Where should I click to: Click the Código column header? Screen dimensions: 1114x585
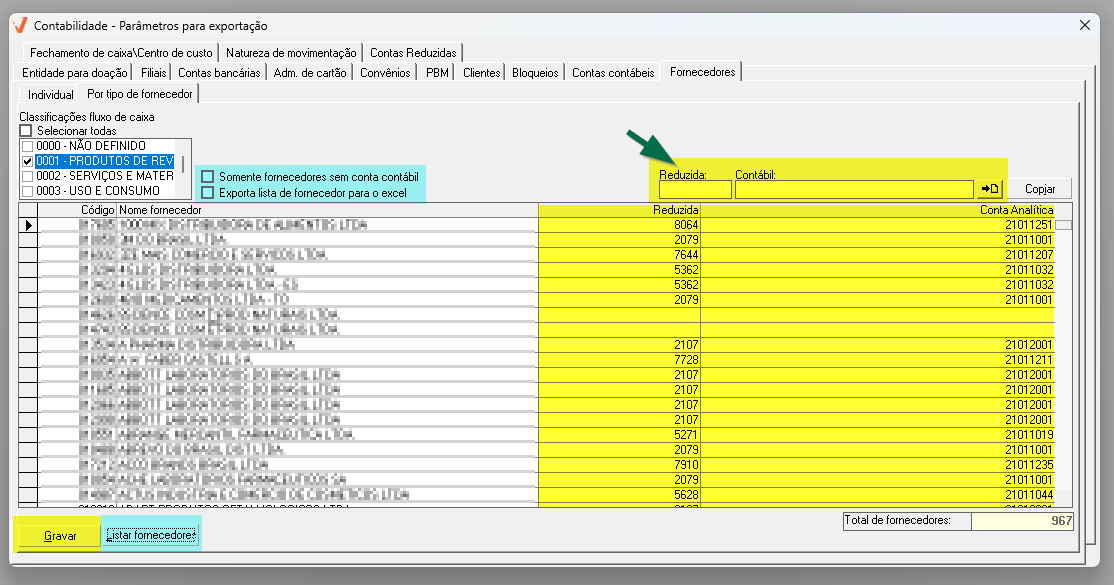(x=77, y=210)
